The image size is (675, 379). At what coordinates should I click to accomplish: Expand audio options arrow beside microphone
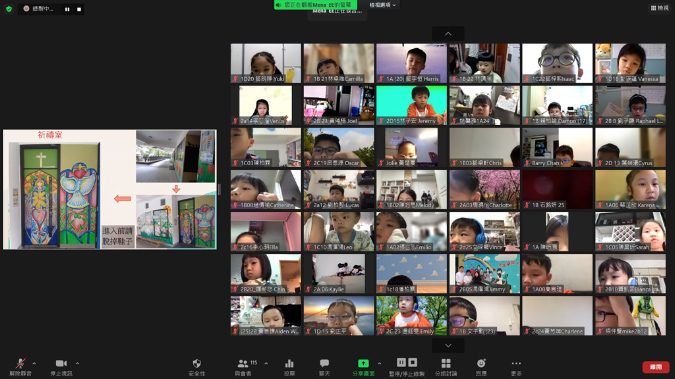(x=34, y=363)
